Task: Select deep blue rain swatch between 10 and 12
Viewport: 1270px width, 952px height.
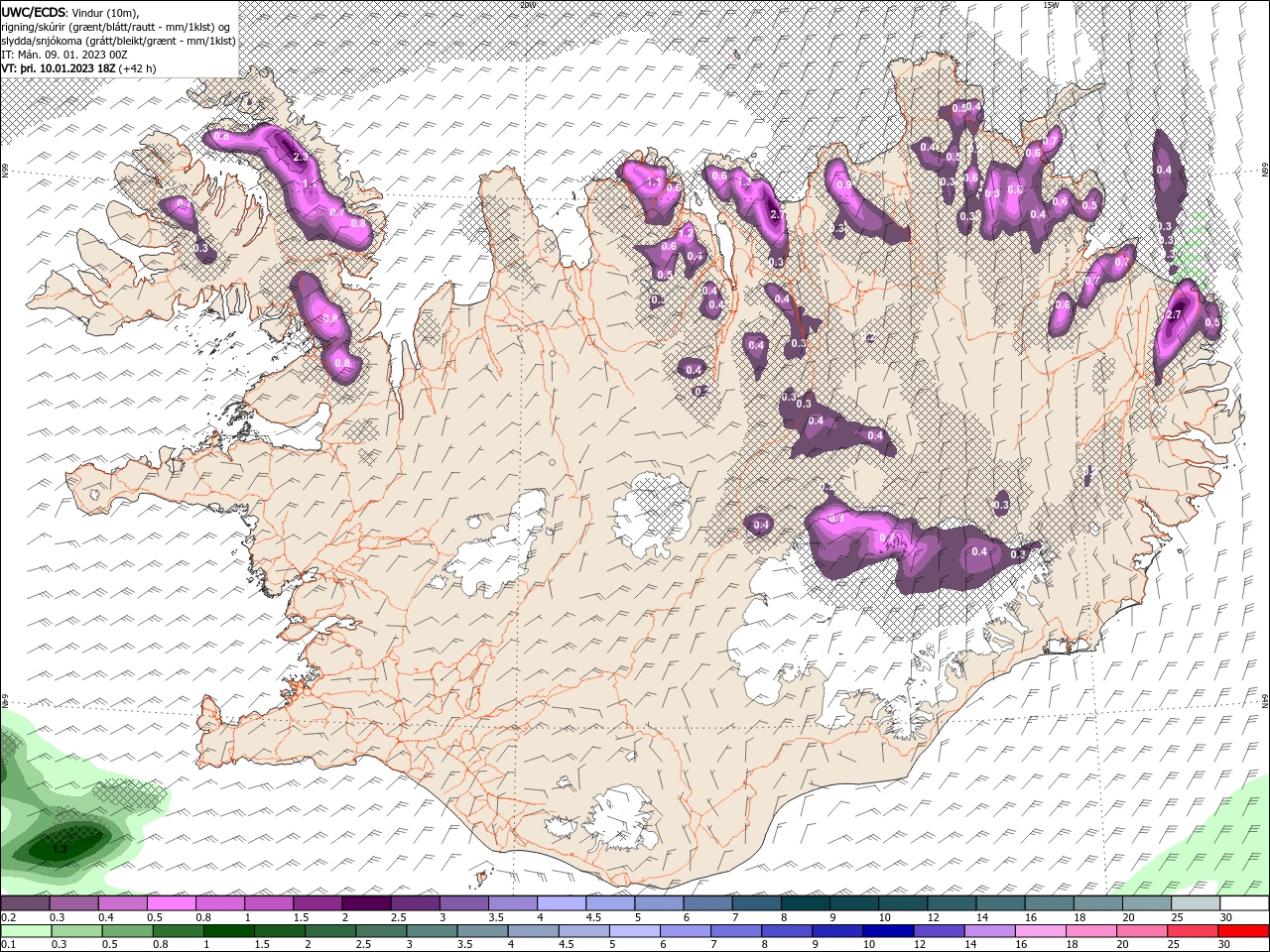Action: pyautogui.click(x=888, y=931)
